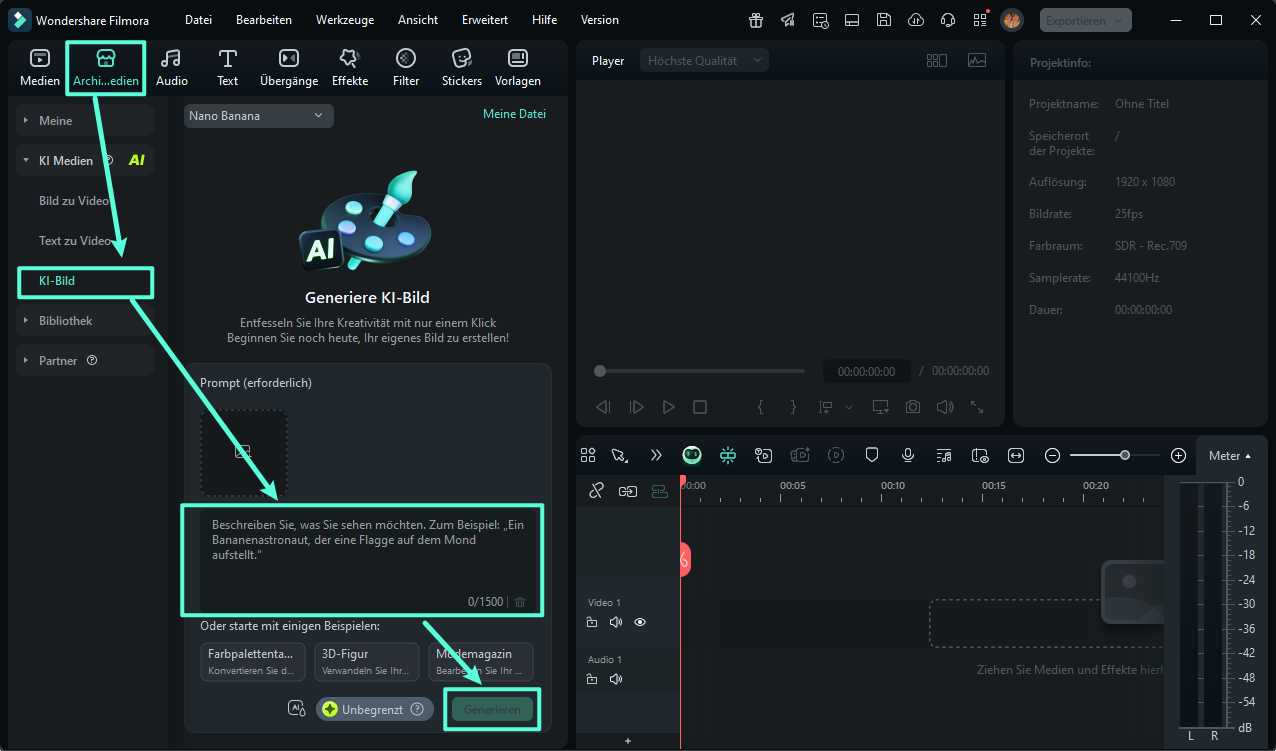Click the trash icon in prompt box
Screen dimensions: 1276x751
point(520,602)
